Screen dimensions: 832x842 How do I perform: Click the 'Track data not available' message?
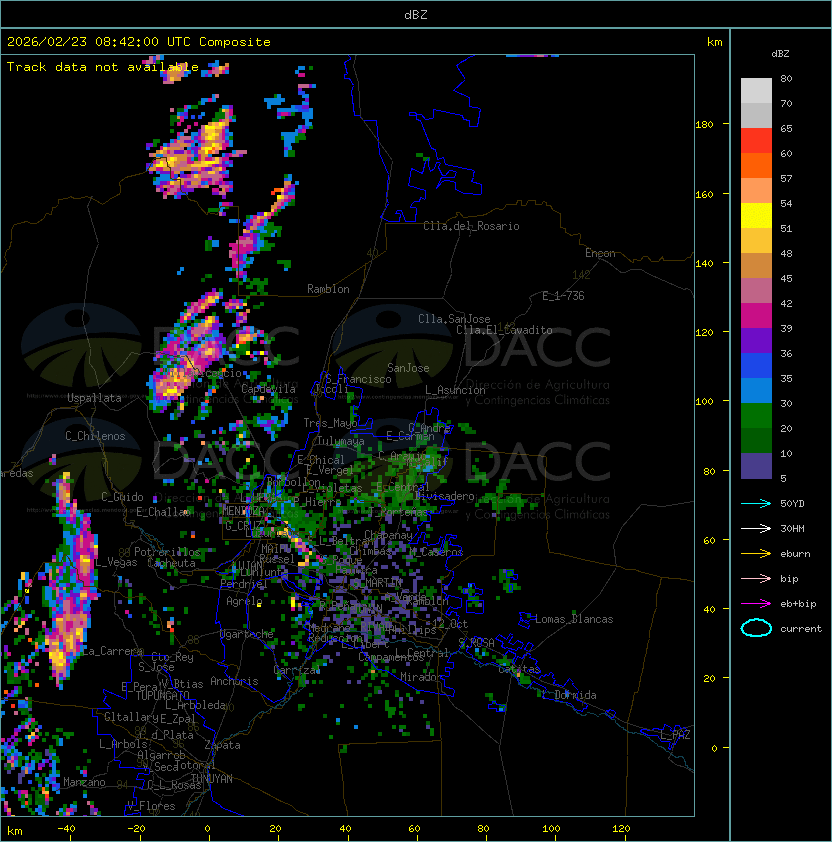pyautogui.click(x=103, y=67)
